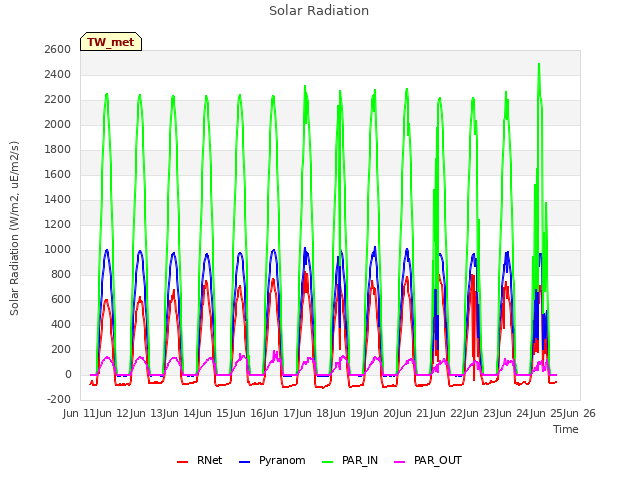The width and height of the screenshot is (640, 480).
Task: Toggle the PAR_IN legend entry
Action: pos(350,460)
